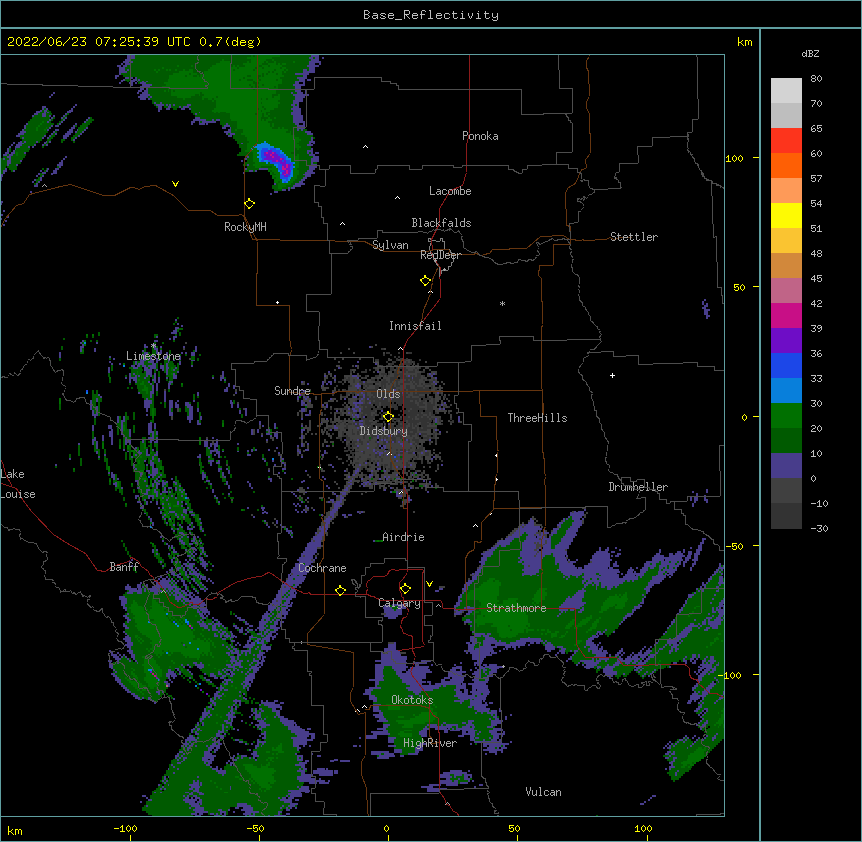Select the yellow swatch between 54 and 51 dBZ
This screenshot has height=842, width=862.
click(x=786, y=215)
